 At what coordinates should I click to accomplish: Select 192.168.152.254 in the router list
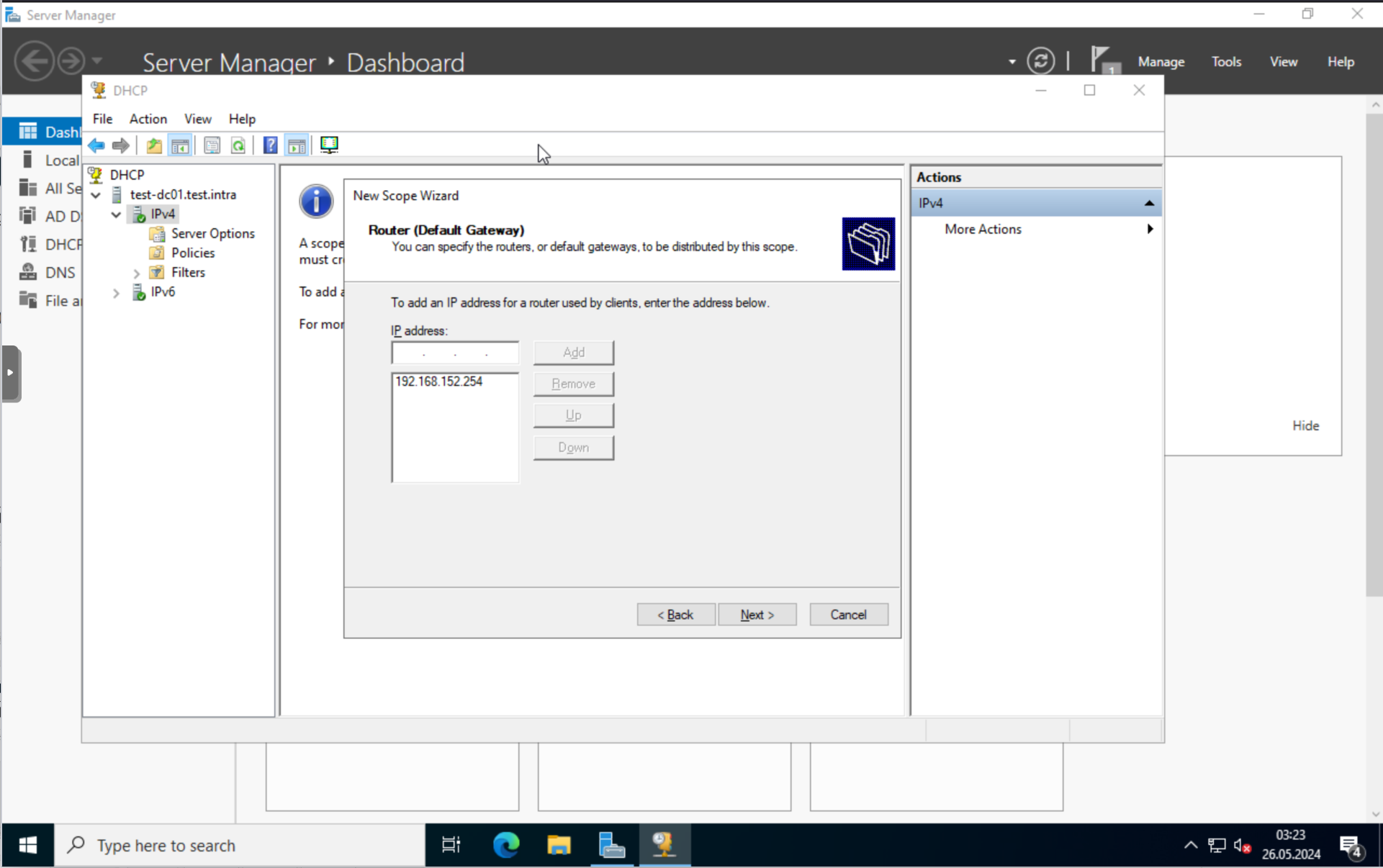pyautogui.click(x=438, y=381)
